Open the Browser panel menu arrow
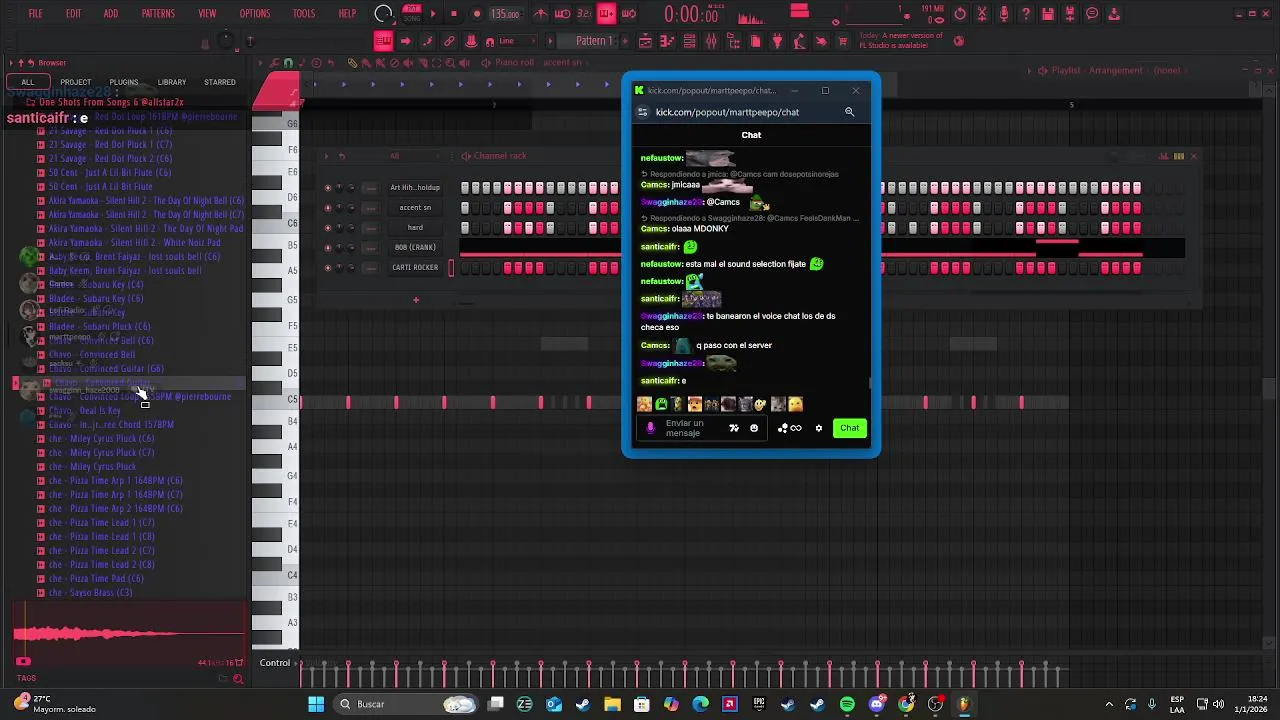Viewport: 1280px width, 720px height. [x=11, y=63]
